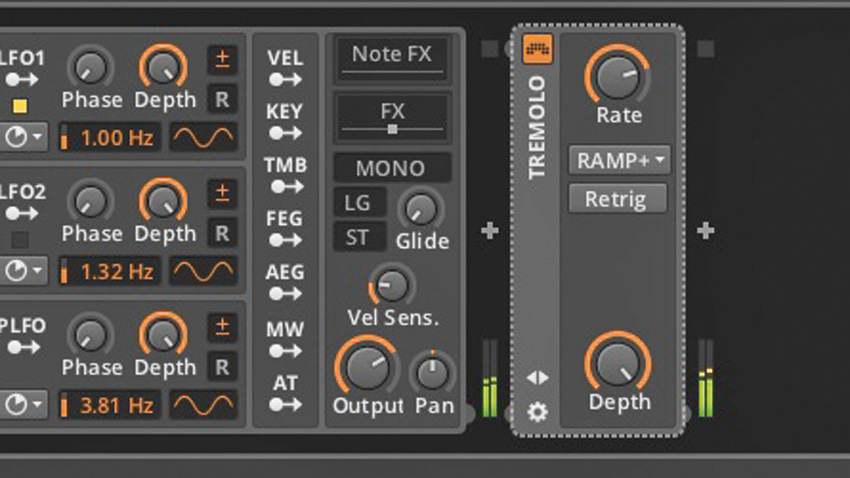Viewport: 850px width, 478px height.
Task: Click the plus icon before Tremolo
Action: click(490, 231)
